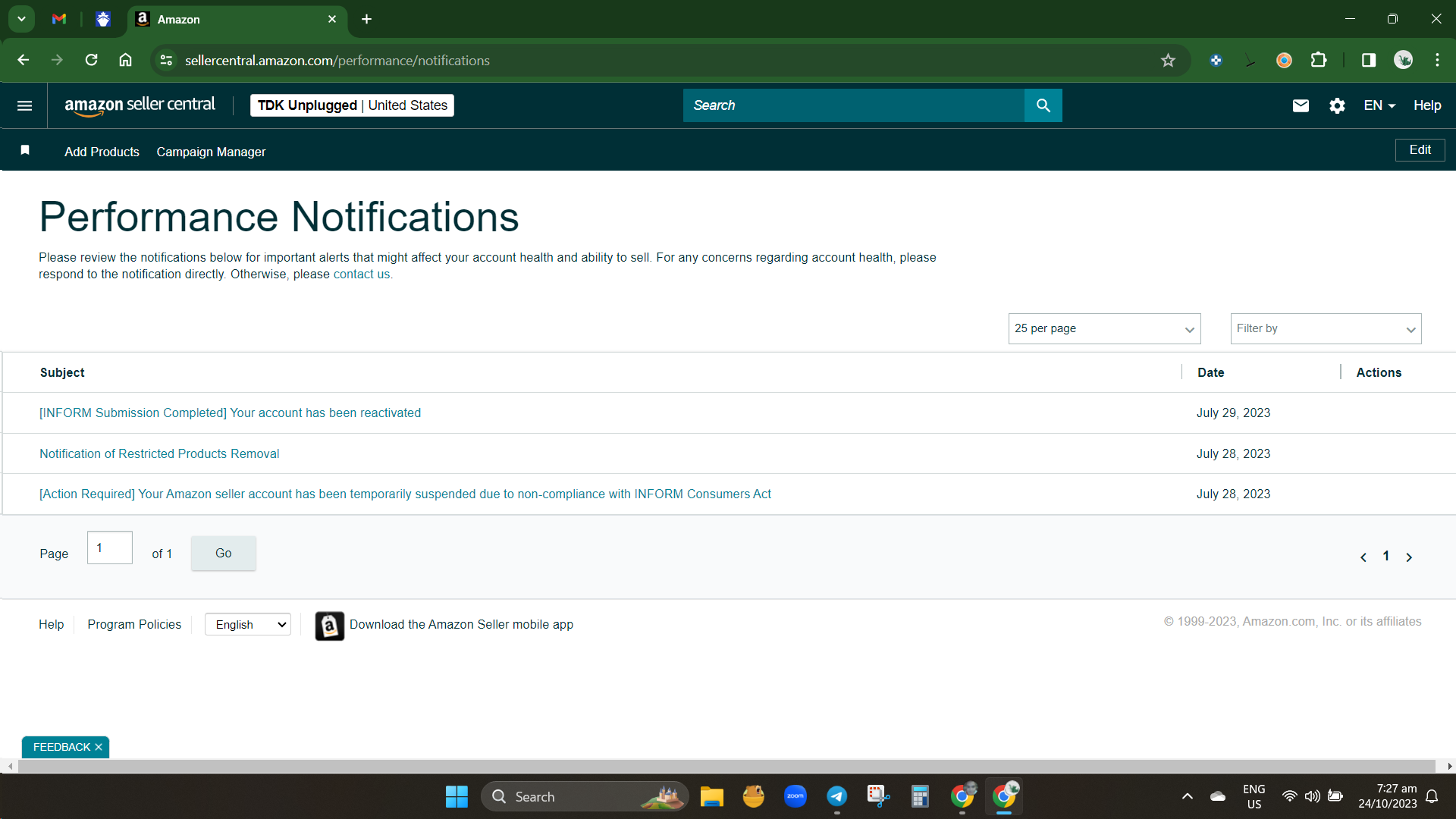Open Calculator from taskbar
Image resolution: width=1456 pixels, height=819 pixels.
pyautogui.click(x=920, y=797)
